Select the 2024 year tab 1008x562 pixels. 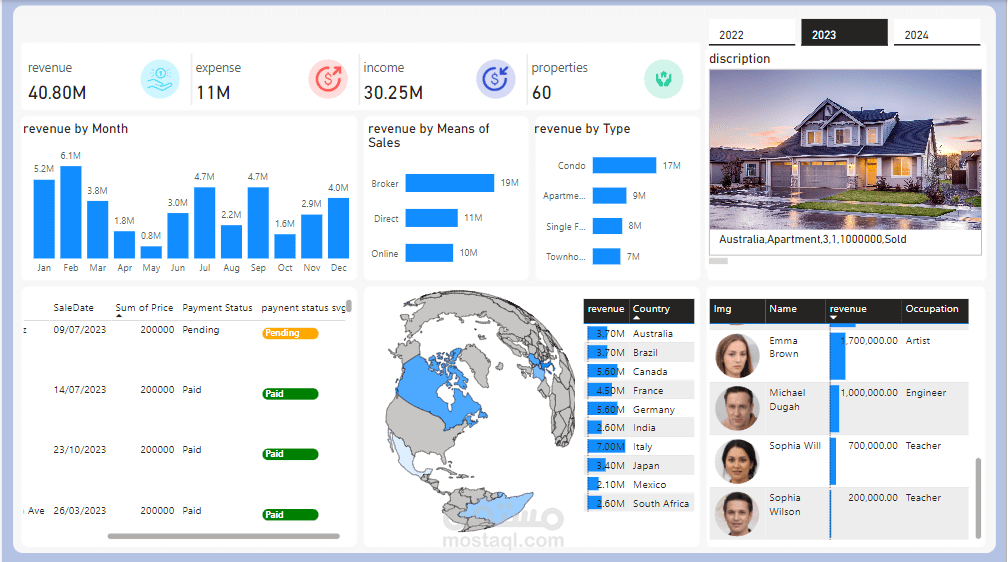[937, 33]
